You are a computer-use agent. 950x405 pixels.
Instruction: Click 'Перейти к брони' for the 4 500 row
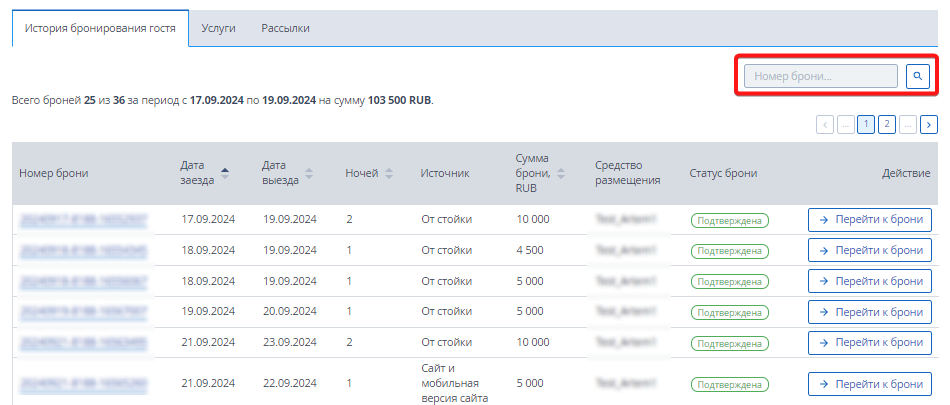(x=869, y=250)
